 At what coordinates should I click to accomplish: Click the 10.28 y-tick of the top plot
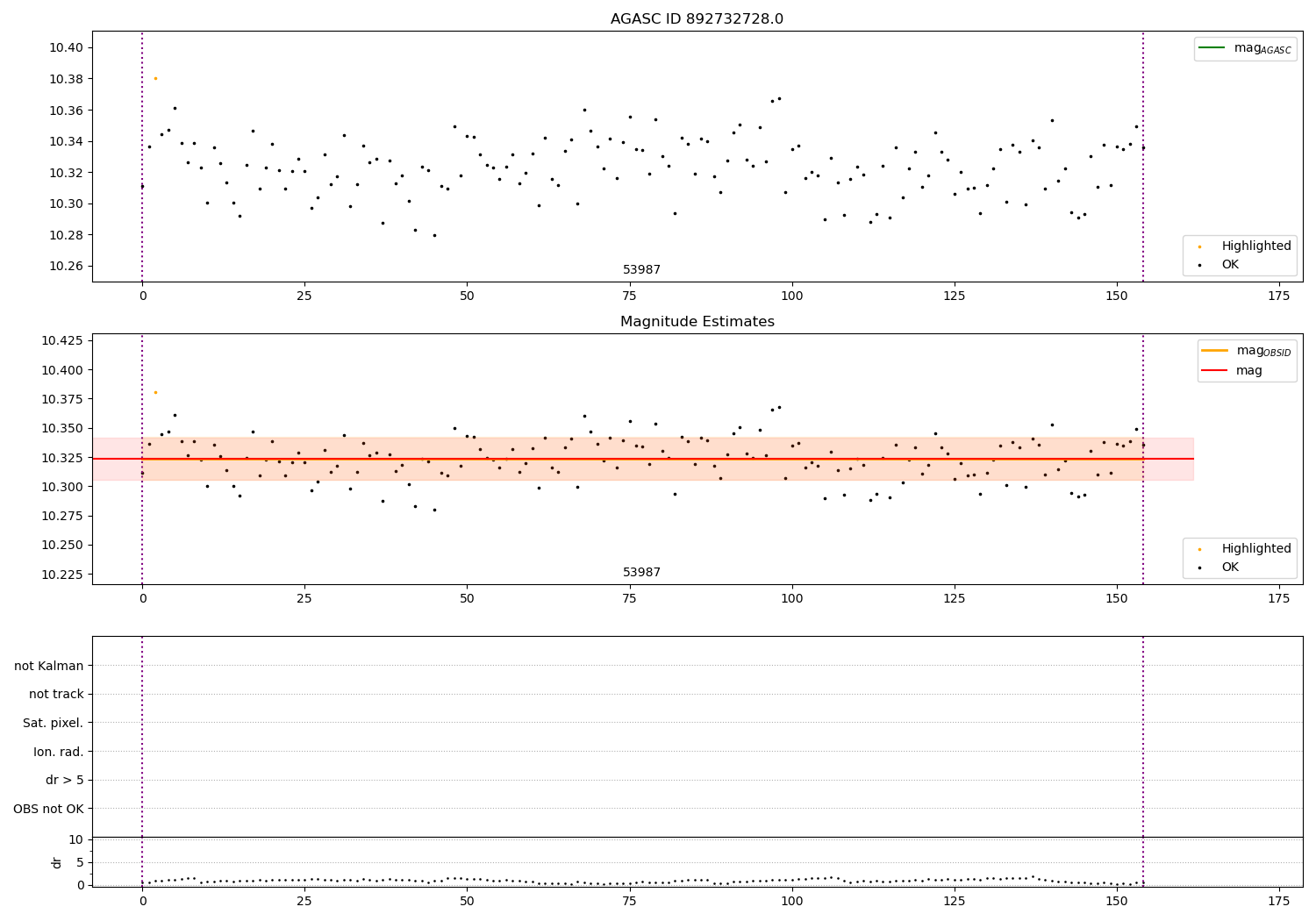(x=67, y=235)
